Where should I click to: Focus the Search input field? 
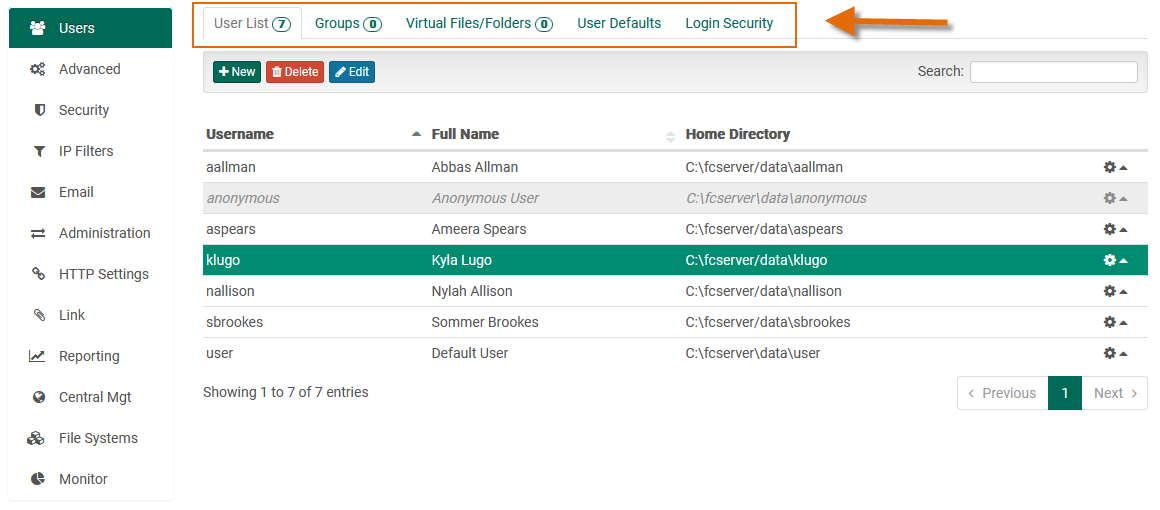pos(1053,72)
